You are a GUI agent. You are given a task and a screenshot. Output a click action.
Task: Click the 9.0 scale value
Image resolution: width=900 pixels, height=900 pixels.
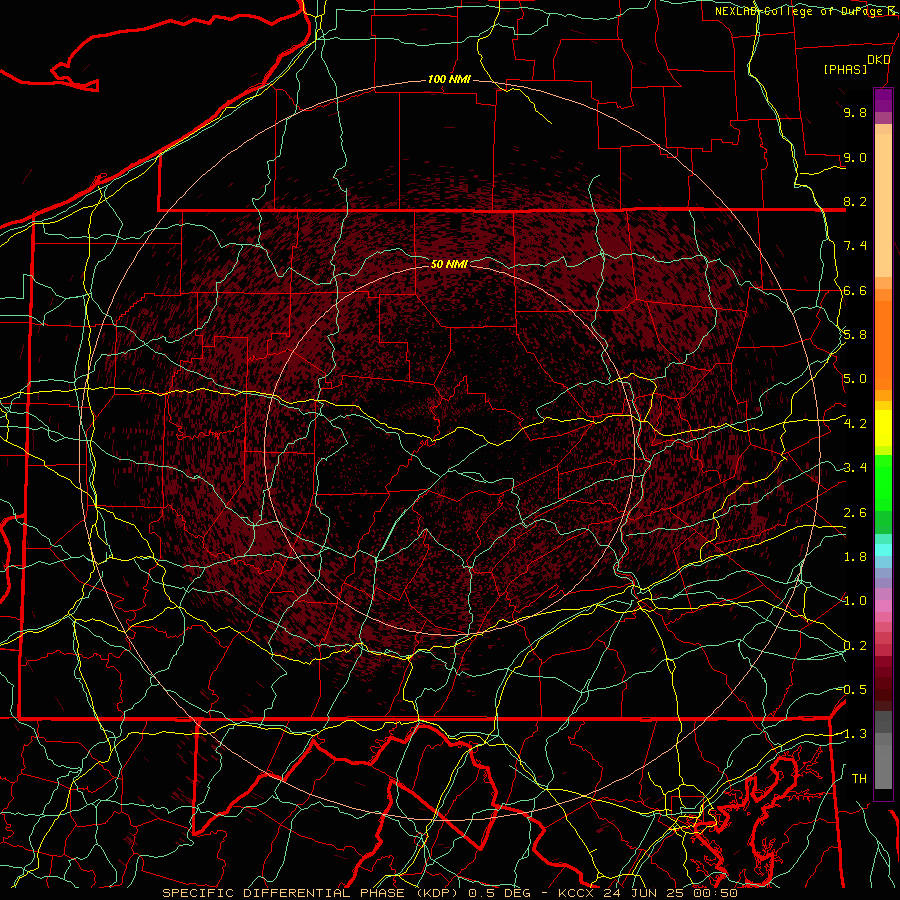point(855,157)
